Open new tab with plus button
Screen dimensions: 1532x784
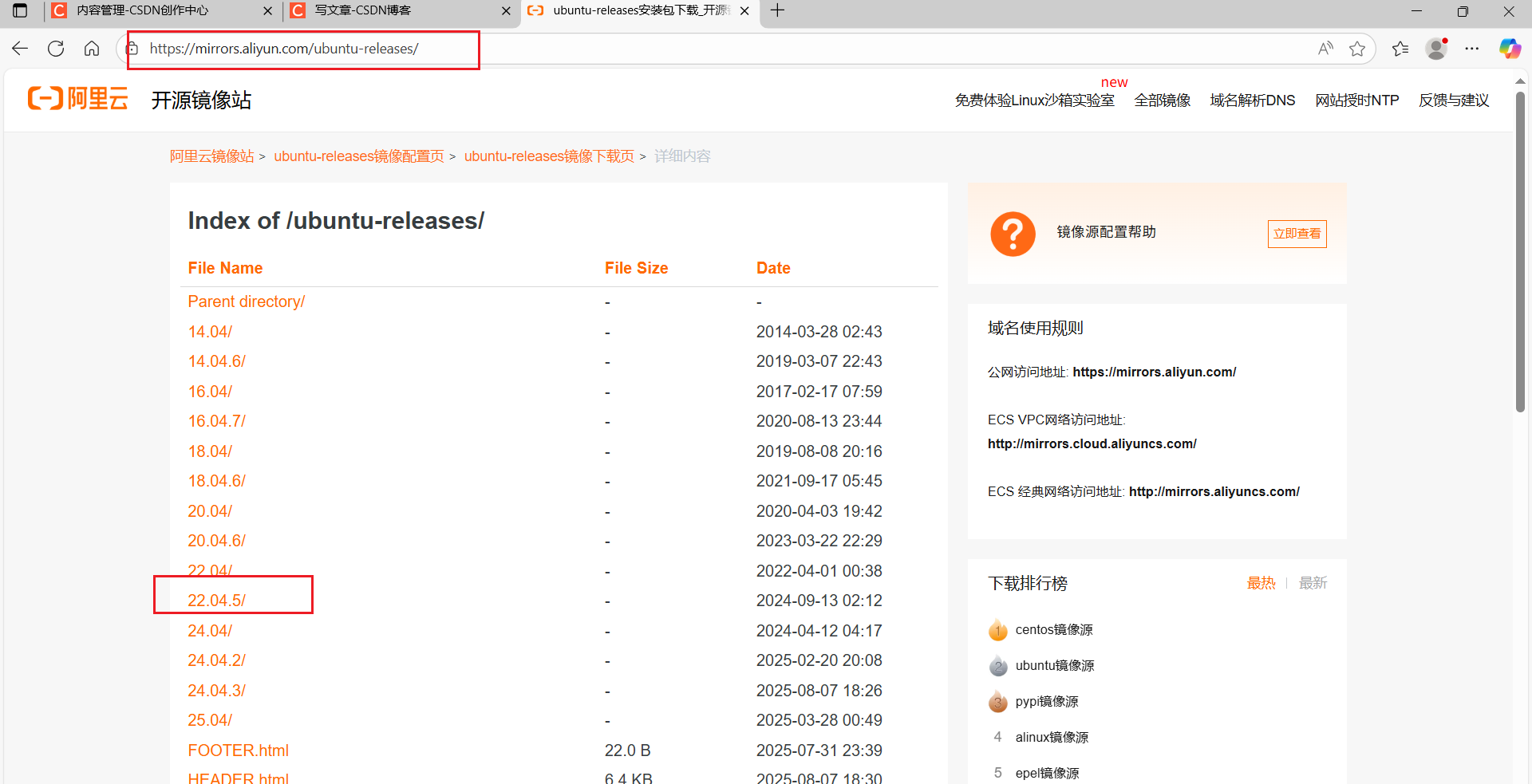(777, 10)
